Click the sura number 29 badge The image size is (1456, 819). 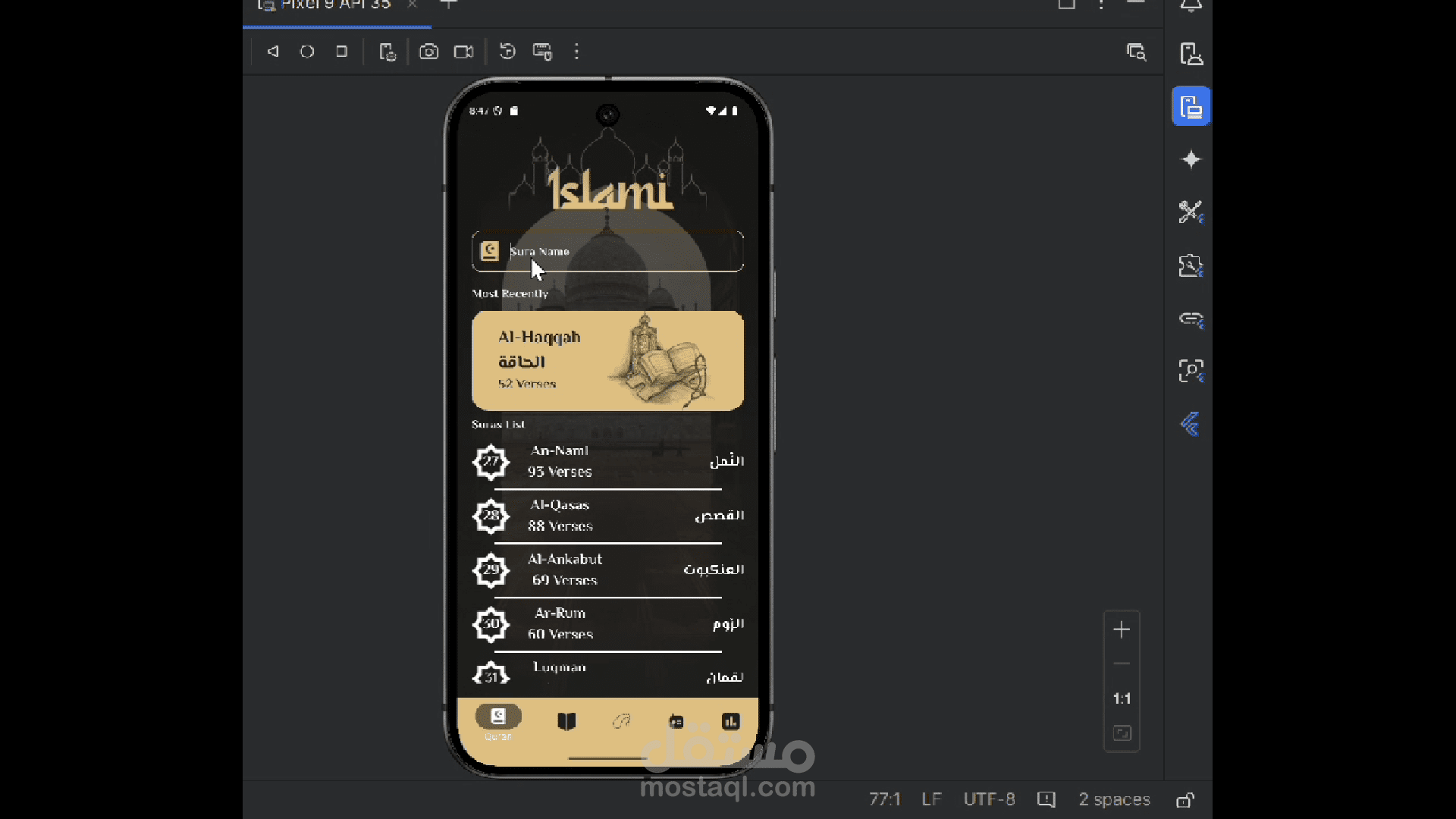point(491,570)
